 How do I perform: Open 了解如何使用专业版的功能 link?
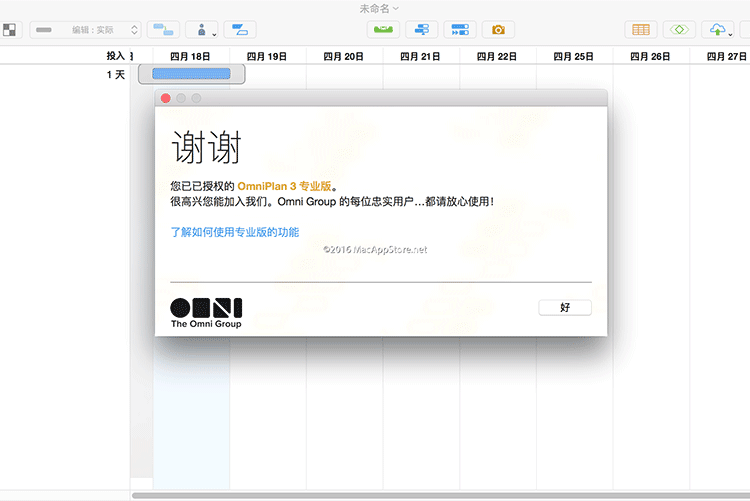234,232
